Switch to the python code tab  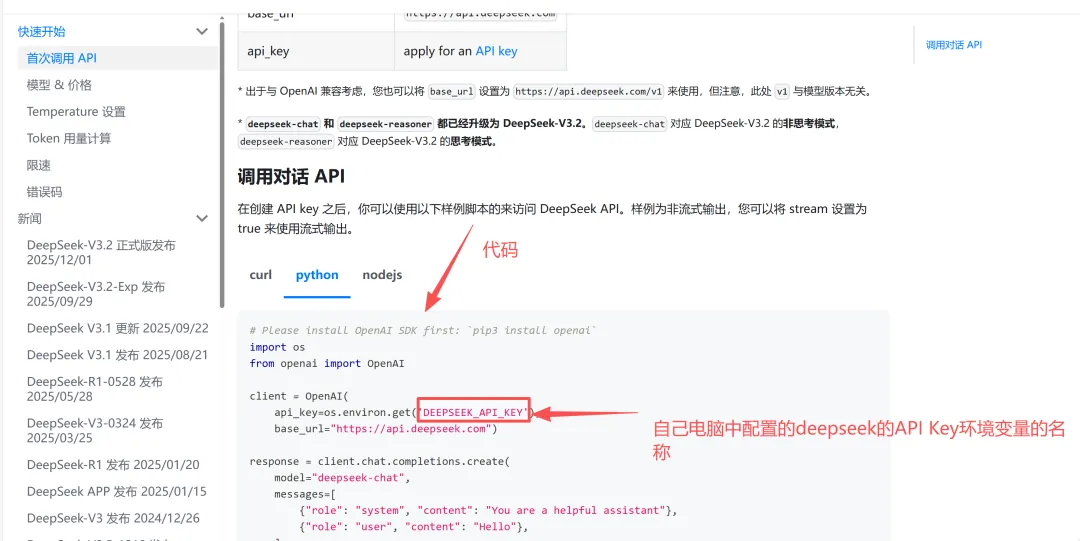pos(317,275)
